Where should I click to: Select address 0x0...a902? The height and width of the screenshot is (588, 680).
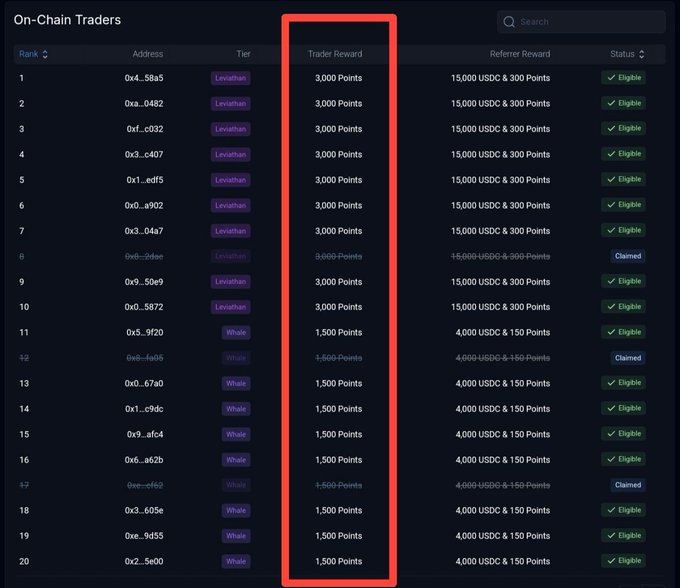pyautogui.click(x=144, y=206)
